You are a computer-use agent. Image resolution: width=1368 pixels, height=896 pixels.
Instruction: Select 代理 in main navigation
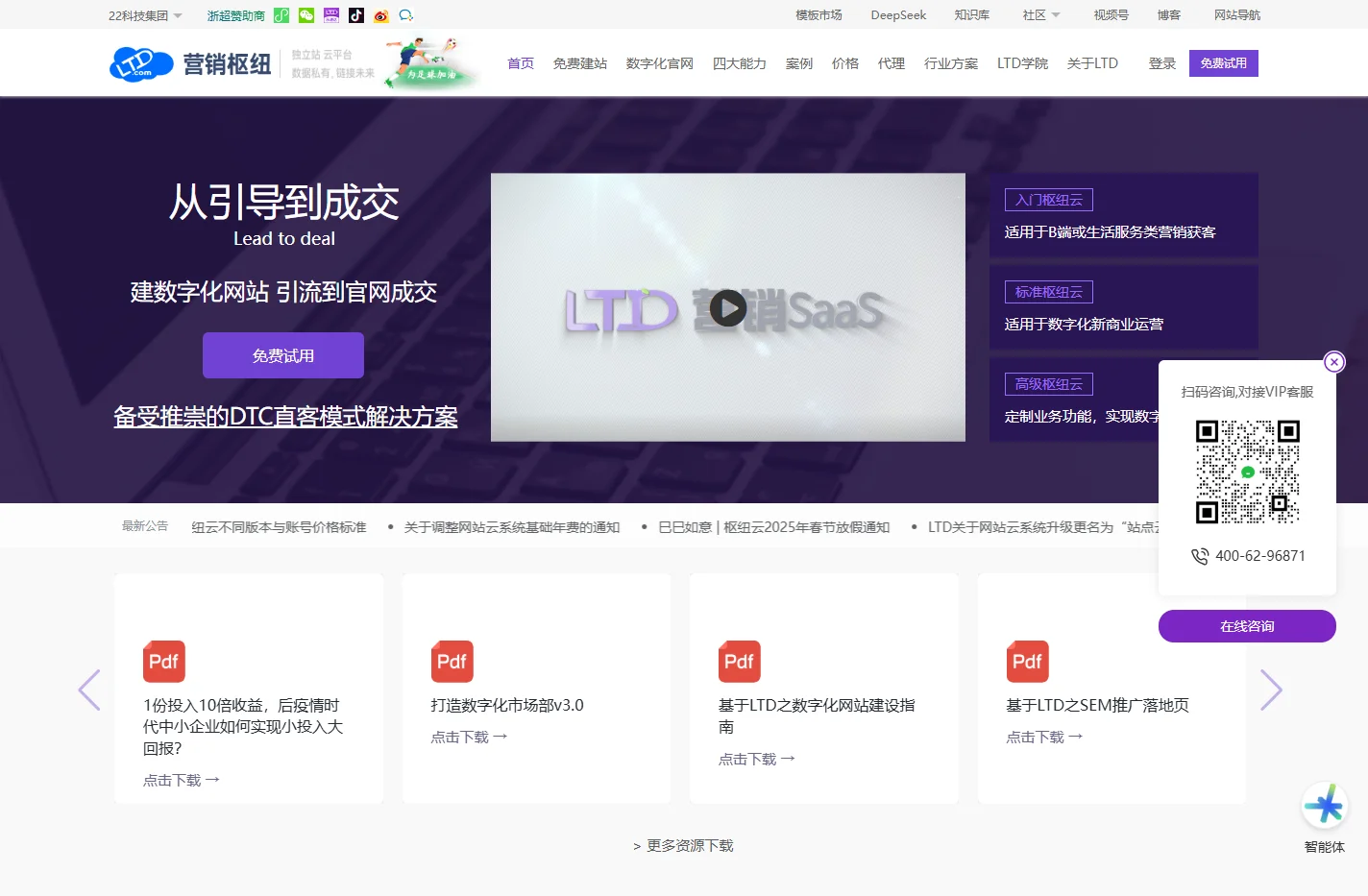[892, 63]
